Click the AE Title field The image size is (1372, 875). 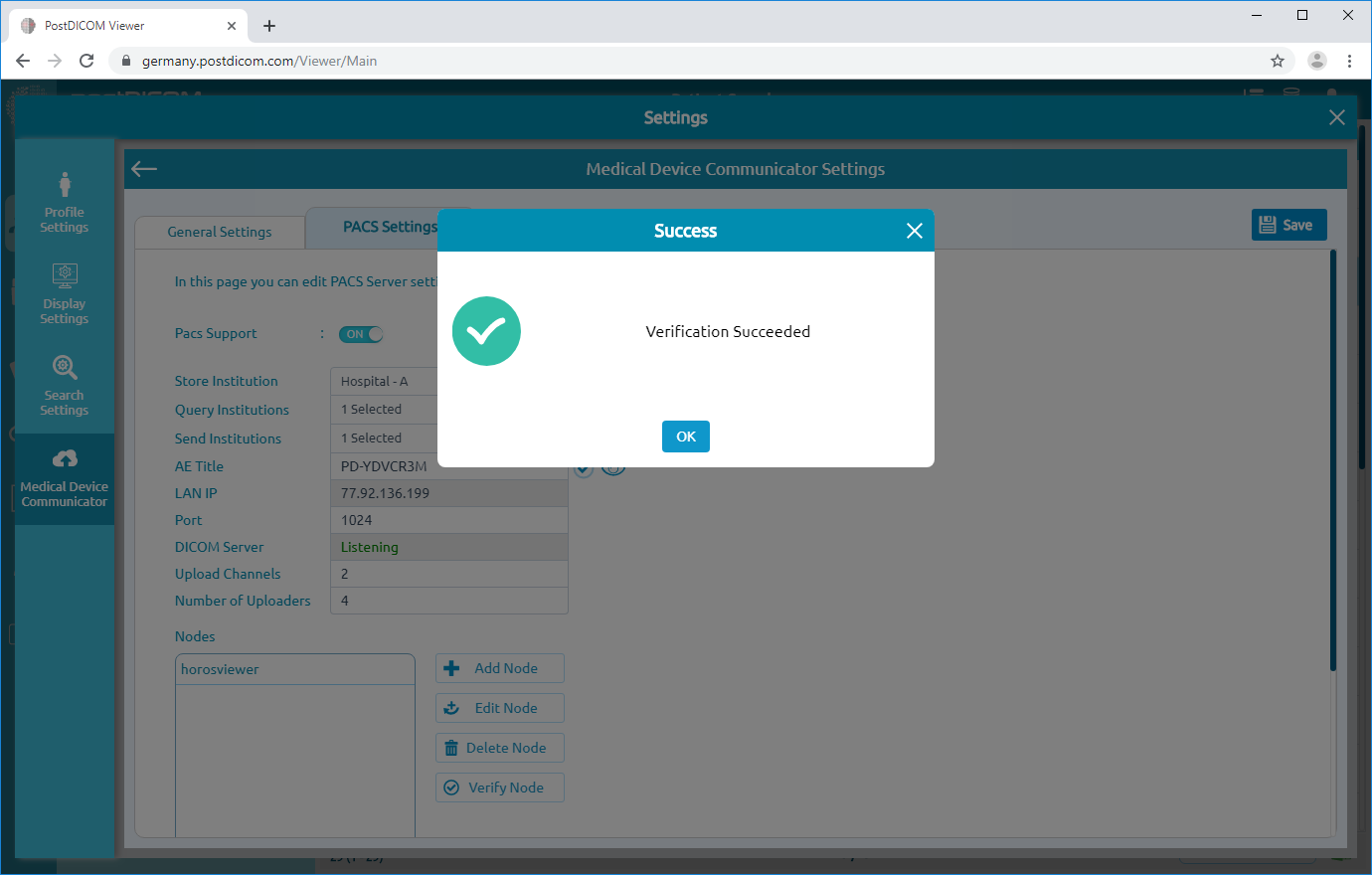pos(449,466)
